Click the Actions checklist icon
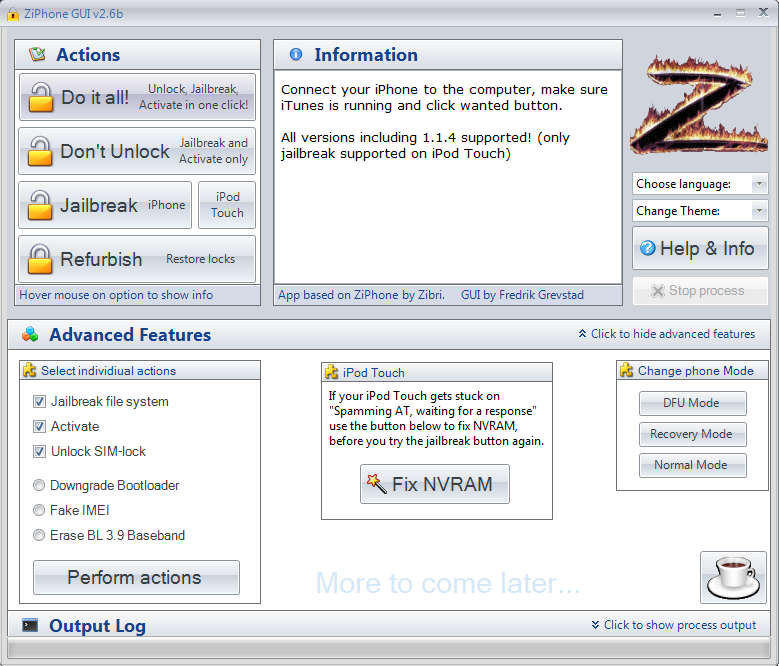This screenshot has height=666, width=779. coord(37,54)
